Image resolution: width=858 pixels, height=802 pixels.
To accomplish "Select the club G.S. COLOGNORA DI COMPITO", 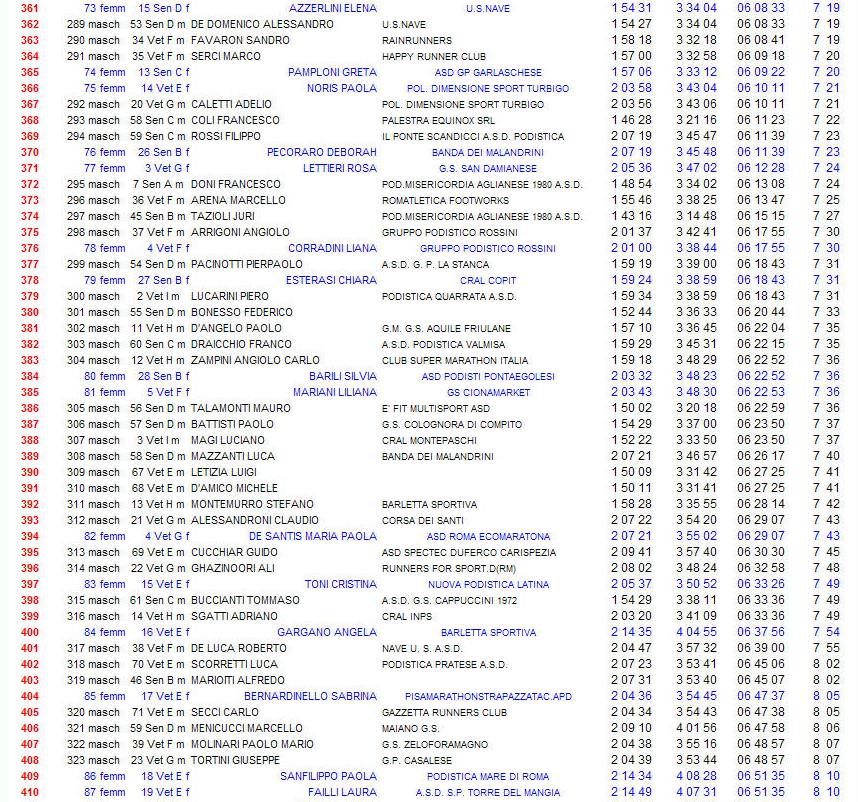I will pyautogui.click(x=452, y=425).
